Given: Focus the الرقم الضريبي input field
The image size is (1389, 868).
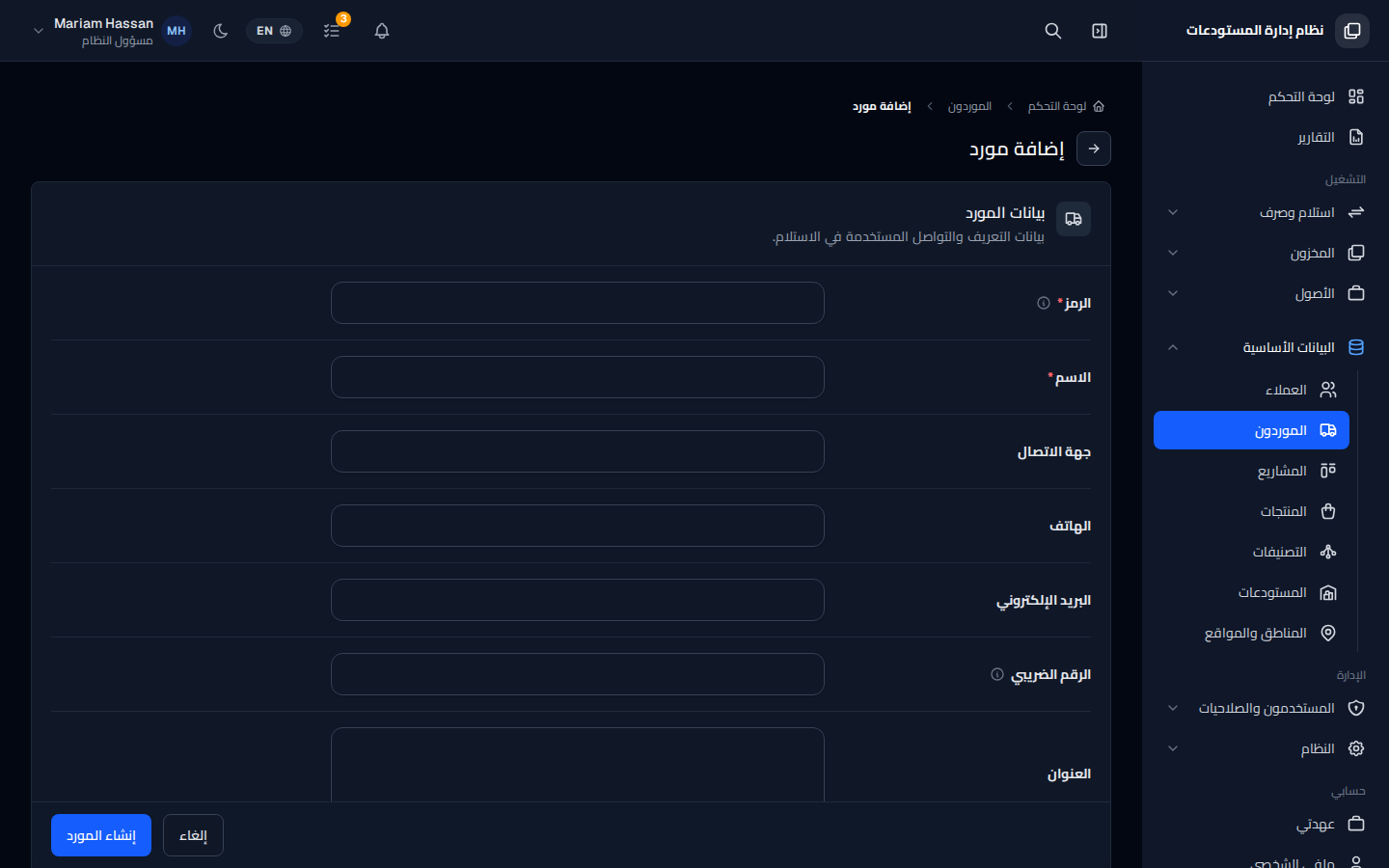Looking at the screenshot, I should coord(578,674).
